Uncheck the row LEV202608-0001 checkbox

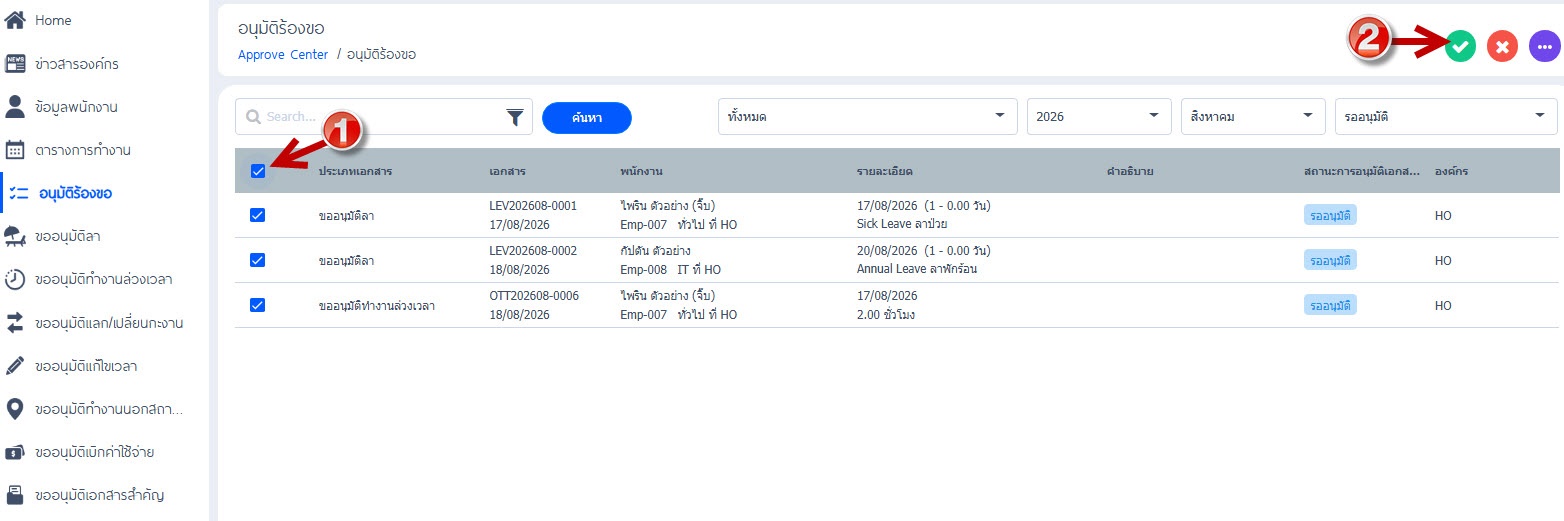pyautogui.click(x=257, y=215)
